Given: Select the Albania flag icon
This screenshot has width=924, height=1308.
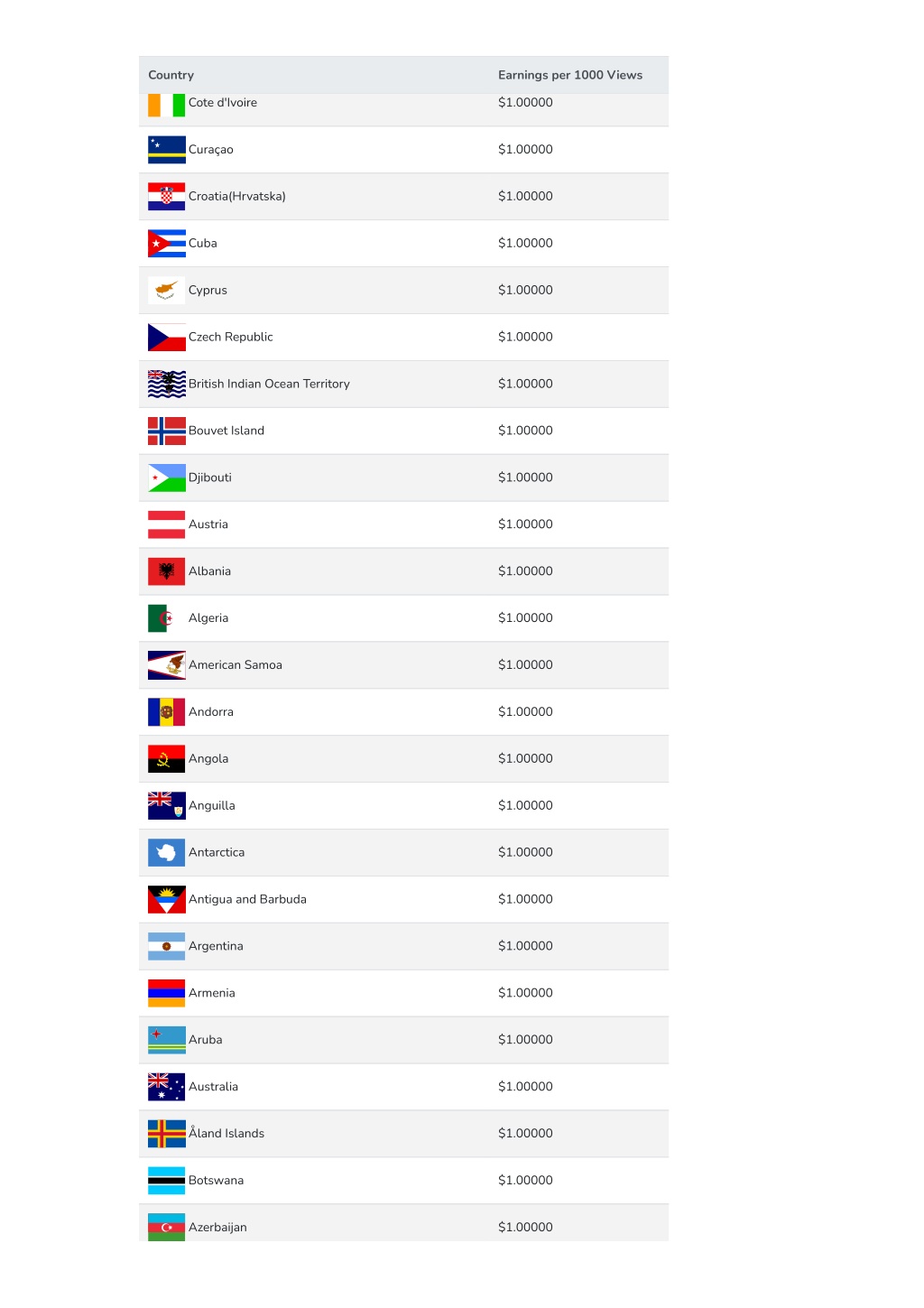Looking at the screenshot, I should 167,571.
